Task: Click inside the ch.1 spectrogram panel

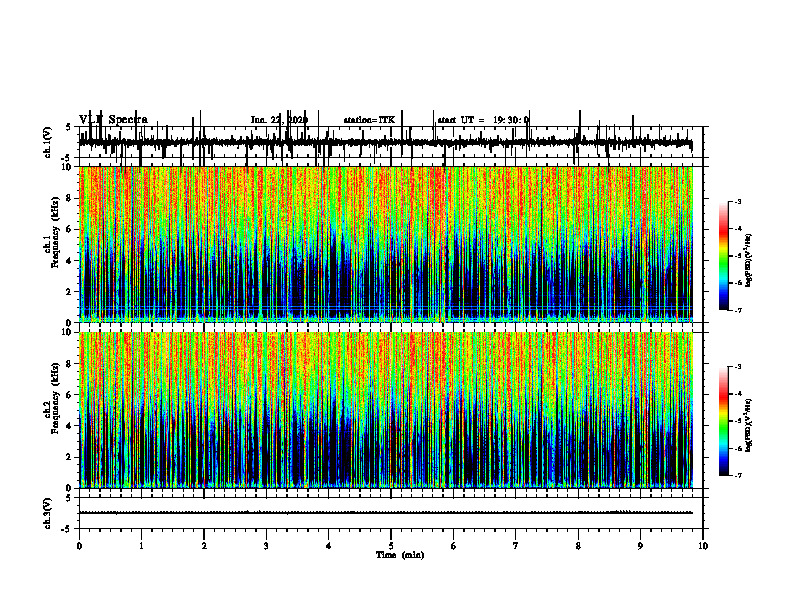Action: [x=386, y=244]
